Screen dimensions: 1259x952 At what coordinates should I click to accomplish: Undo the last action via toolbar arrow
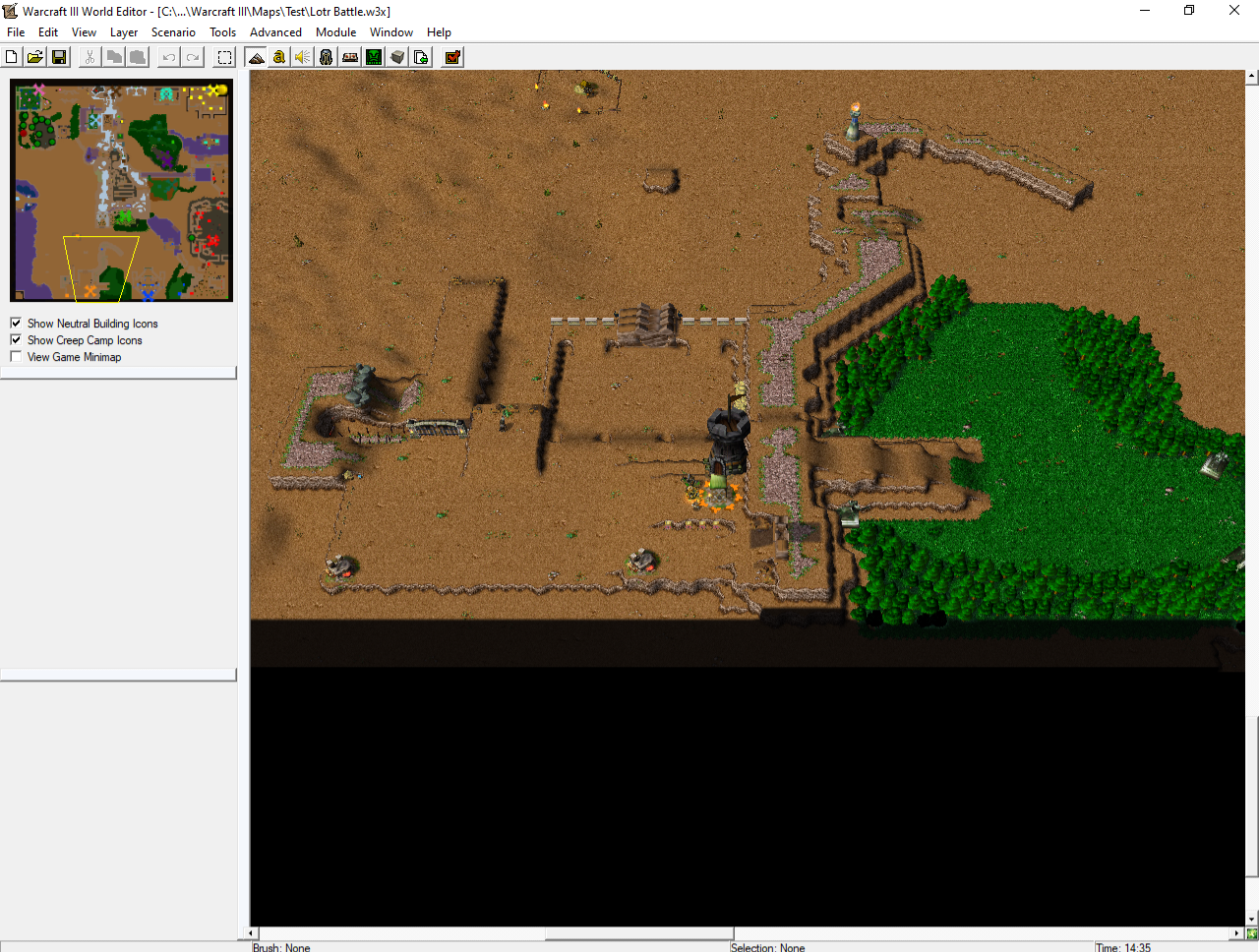point(169,57)
